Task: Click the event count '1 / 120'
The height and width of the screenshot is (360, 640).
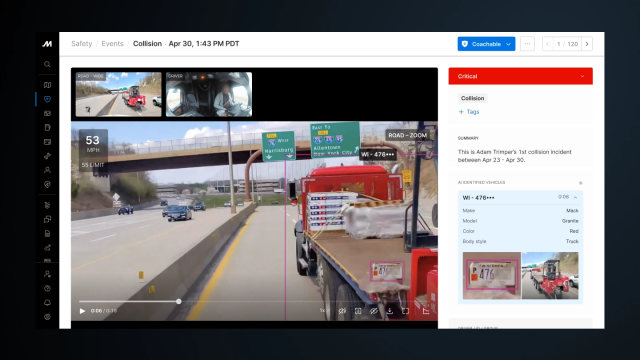Action: [567, 44]
